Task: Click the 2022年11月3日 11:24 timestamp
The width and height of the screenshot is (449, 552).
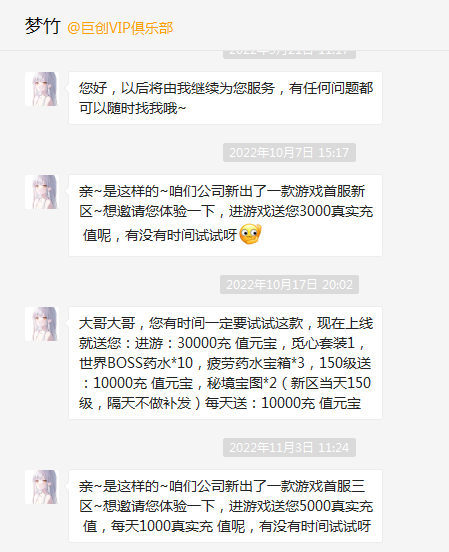Action: pyautogui.click(x=289, y=447)
